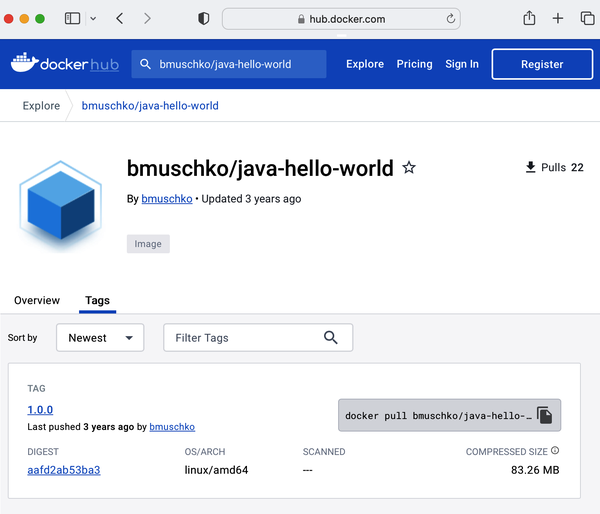Image resolution: width=600 pixels, height=514 pixels.
Task: Click the Docker Hub logo
Action: click(x=64, y=64)
